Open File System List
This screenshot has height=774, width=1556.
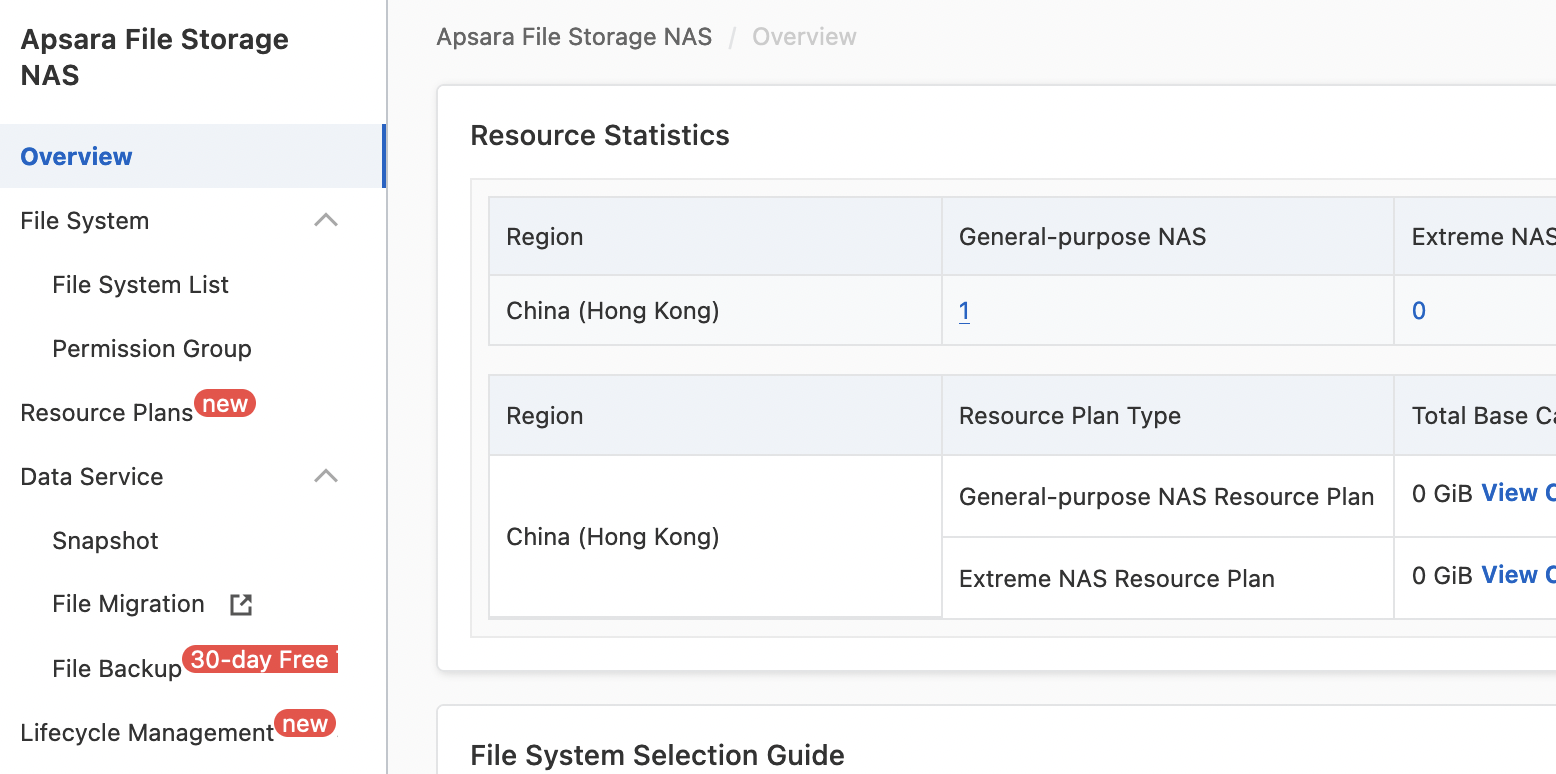[x=140, y=285]
